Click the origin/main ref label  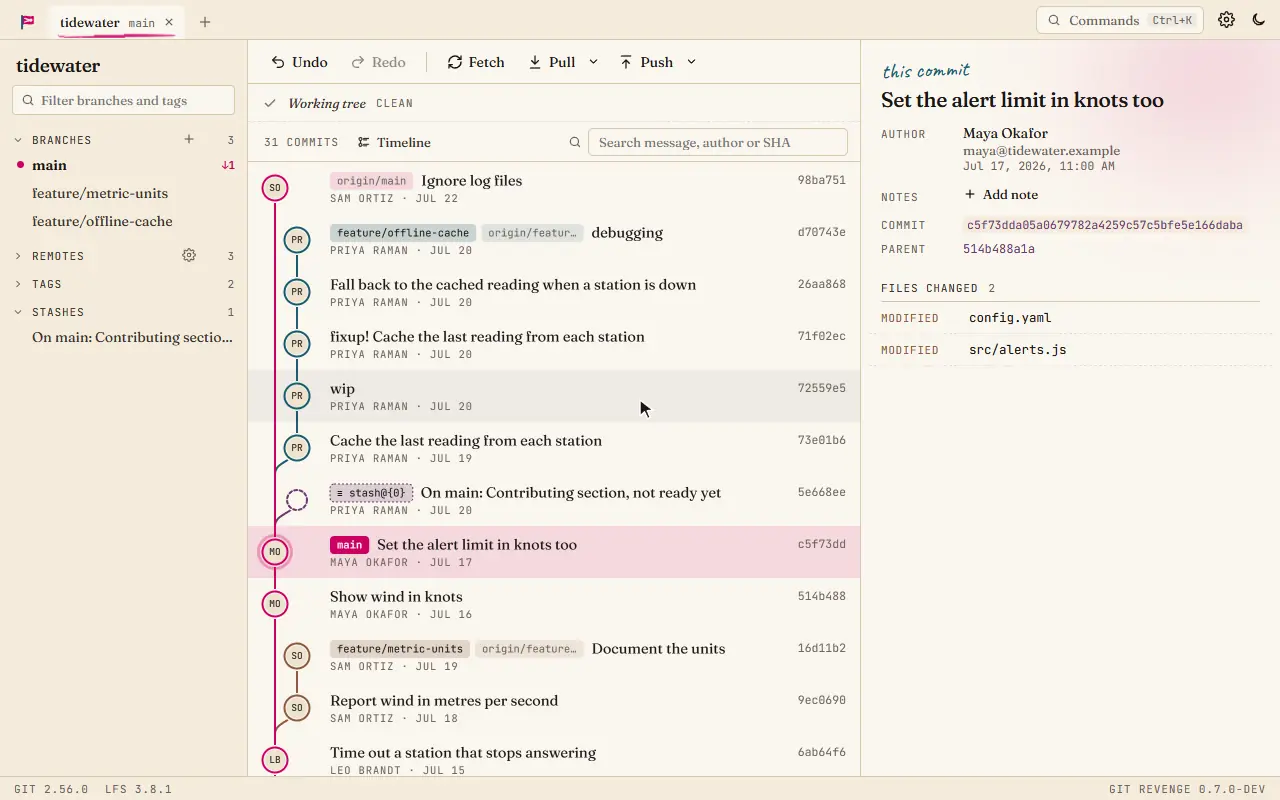click(x=371, y=181)
